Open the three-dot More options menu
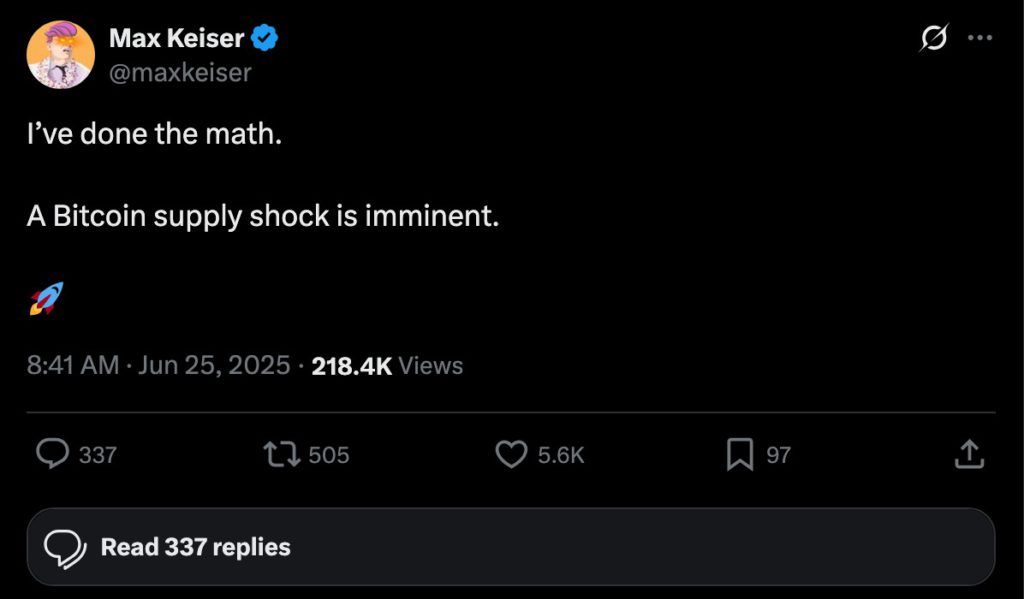The width and height of the screenshot is (1024, 599). click(x=980, y=39)
